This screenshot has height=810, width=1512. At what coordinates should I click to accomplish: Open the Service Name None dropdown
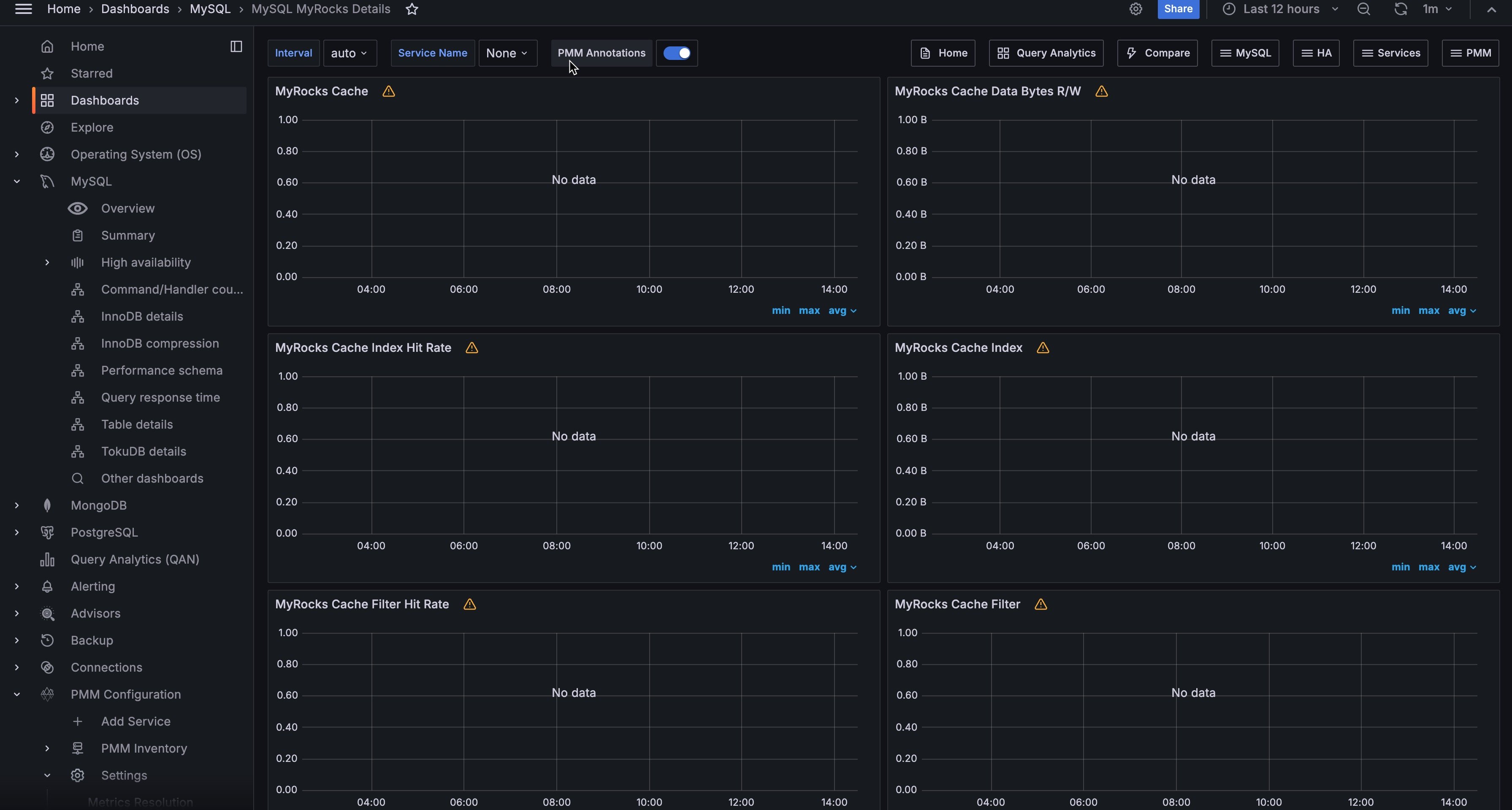507,54
